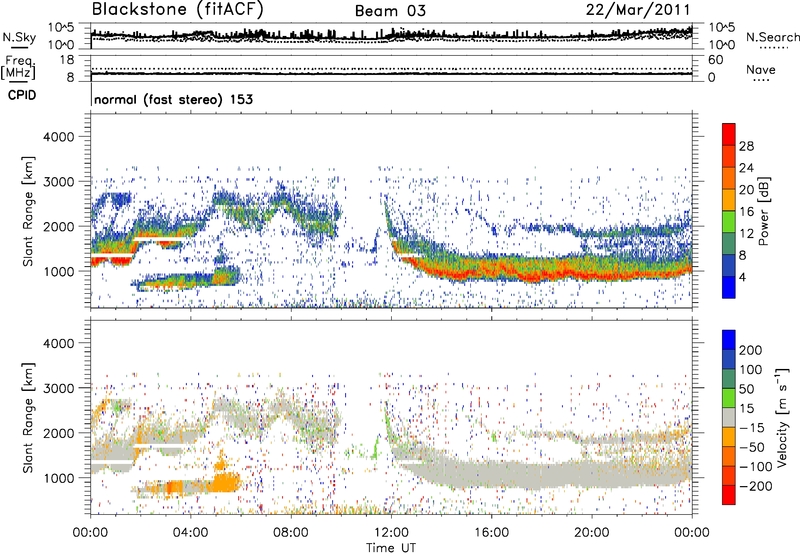Click the '4000' slant range label on power plot
This screenshot has height=554, width=800.
(58, 137)
